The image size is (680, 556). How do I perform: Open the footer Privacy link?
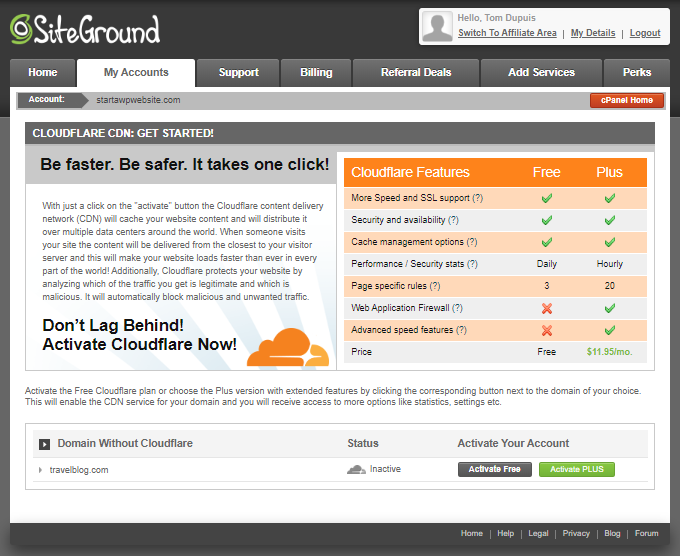576,533
